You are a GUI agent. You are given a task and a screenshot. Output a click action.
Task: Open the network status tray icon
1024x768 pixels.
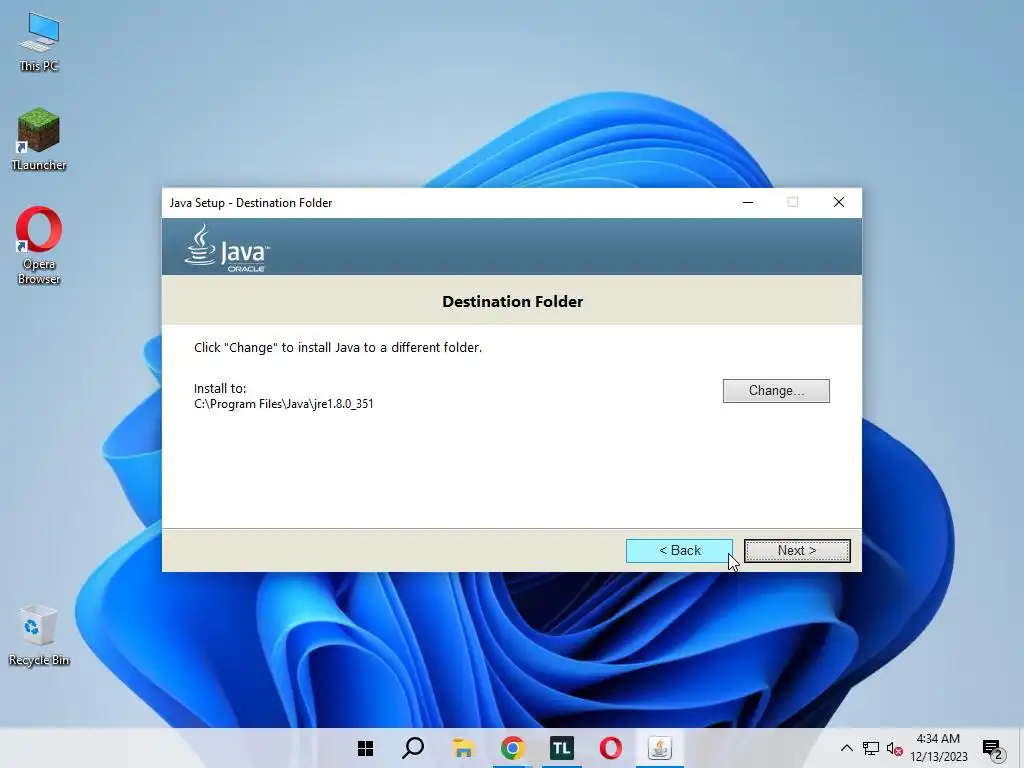click(x=871, y=748)
